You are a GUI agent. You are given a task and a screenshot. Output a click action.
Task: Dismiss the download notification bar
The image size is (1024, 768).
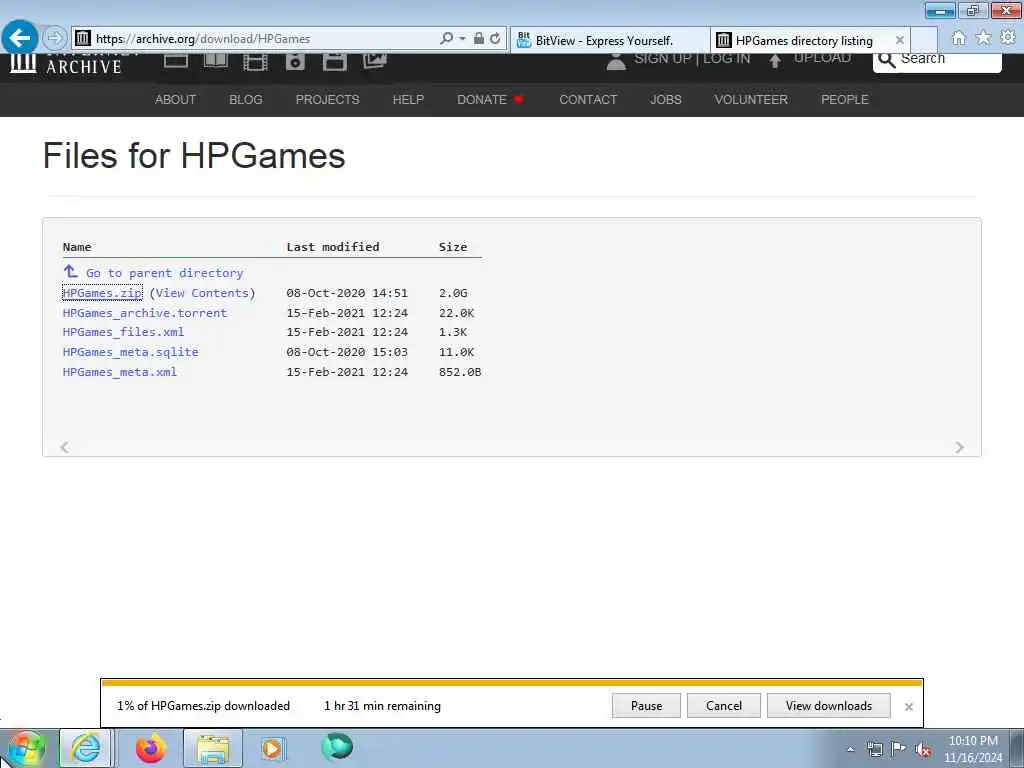pyautogui.click(x=908, y=707)
